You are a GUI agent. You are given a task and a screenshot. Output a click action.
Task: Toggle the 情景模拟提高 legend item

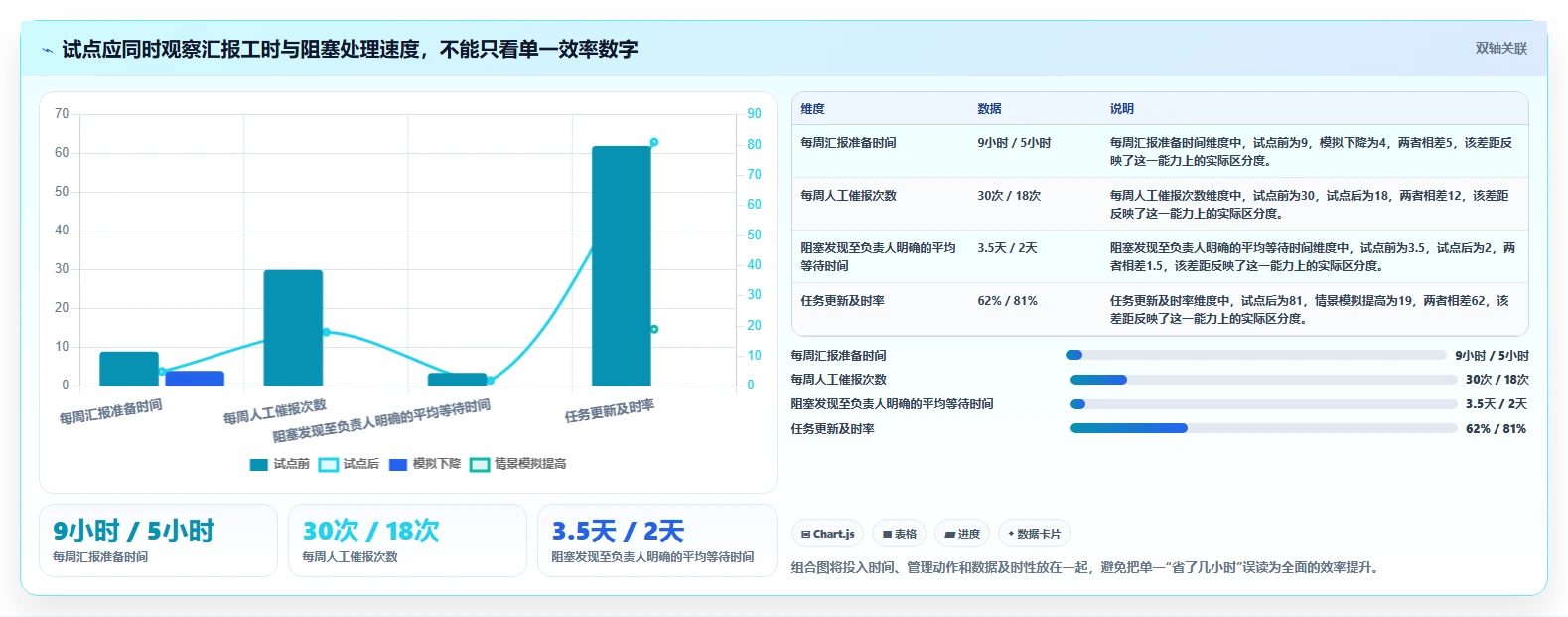click(518, 464)
